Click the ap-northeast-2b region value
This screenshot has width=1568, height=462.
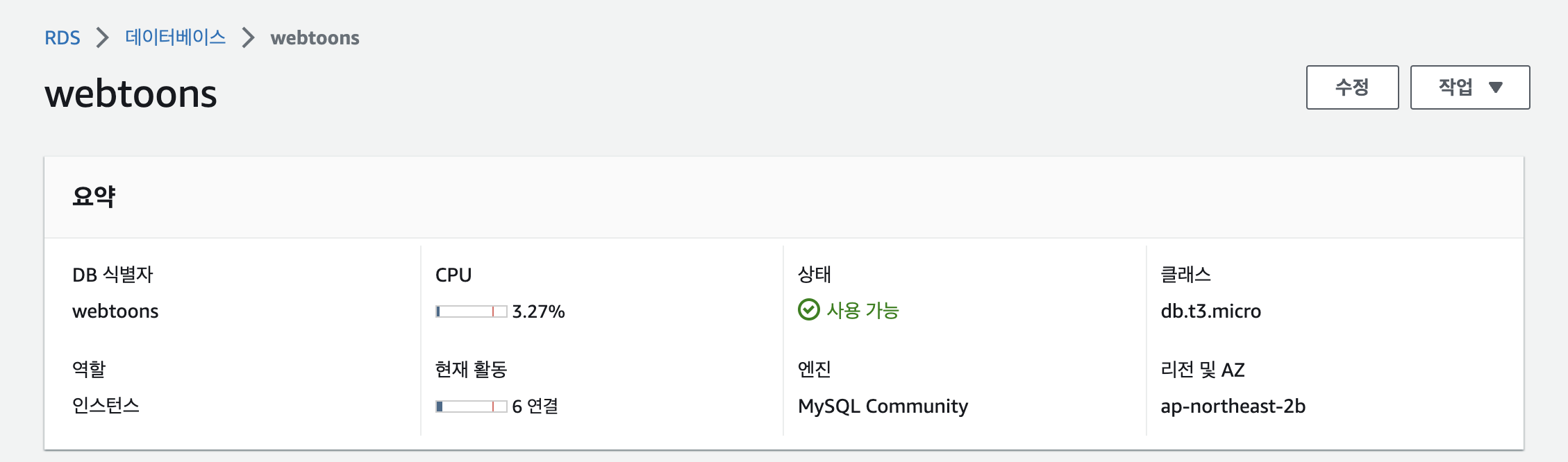pyautogui.click(x=1233, y=406)
